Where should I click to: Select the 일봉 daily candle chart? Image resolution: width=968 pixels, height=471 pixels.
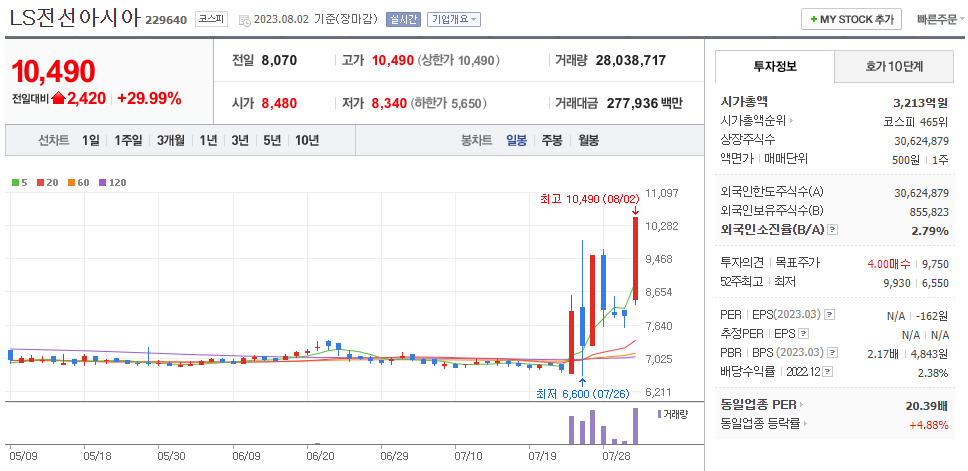coord(517,140)
